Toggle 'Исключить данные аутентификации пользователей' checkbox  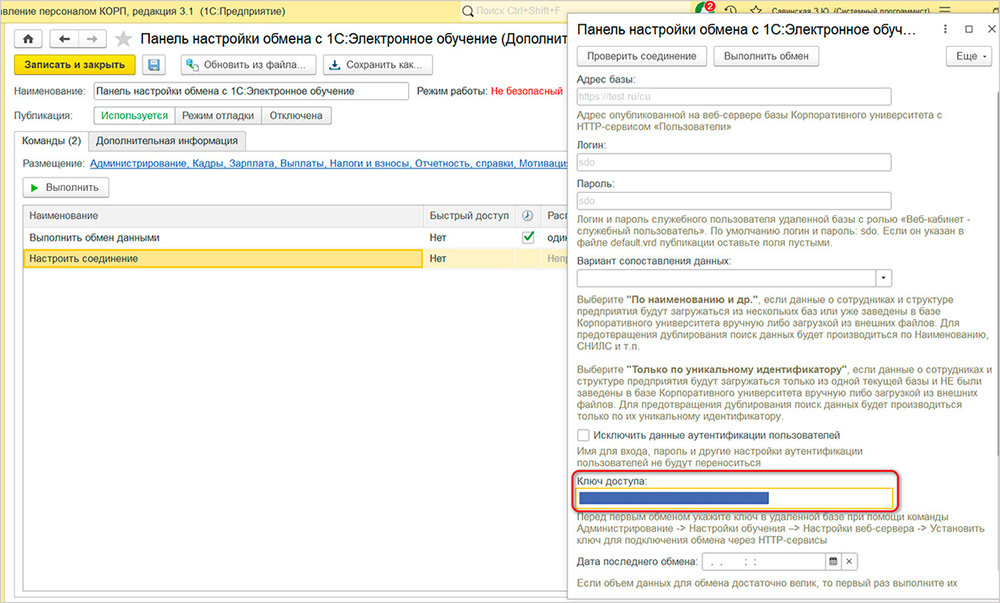583,435
